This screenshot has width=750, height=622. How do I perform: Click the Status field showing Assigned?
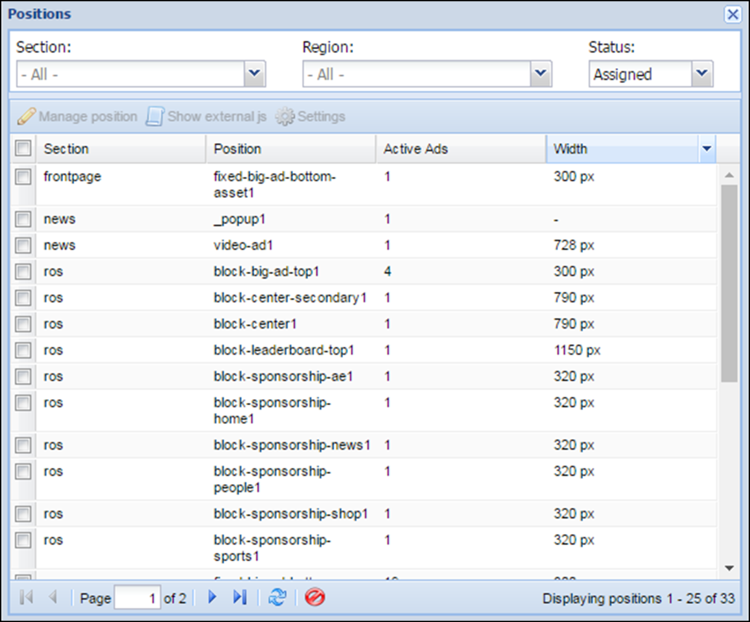point(640,74)
